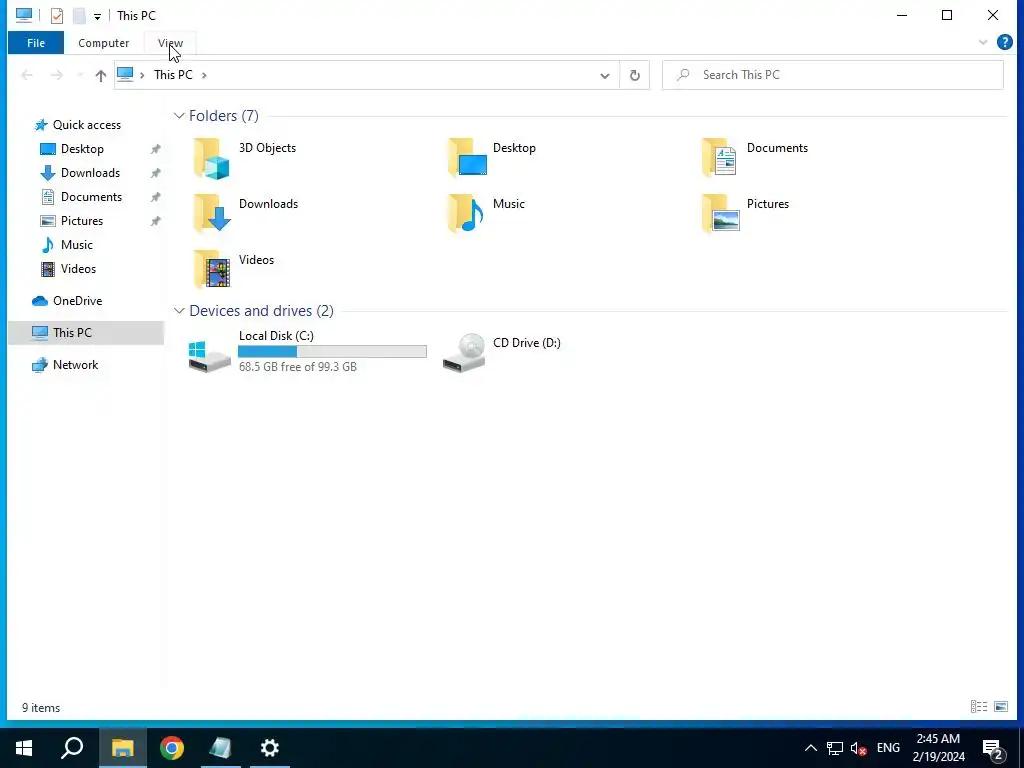Image resolution: width=1024 pixels, height=768 pixels.
Task: Collapse the Folders (7) group
Action: pyautogui.click(x=179, y=116)
